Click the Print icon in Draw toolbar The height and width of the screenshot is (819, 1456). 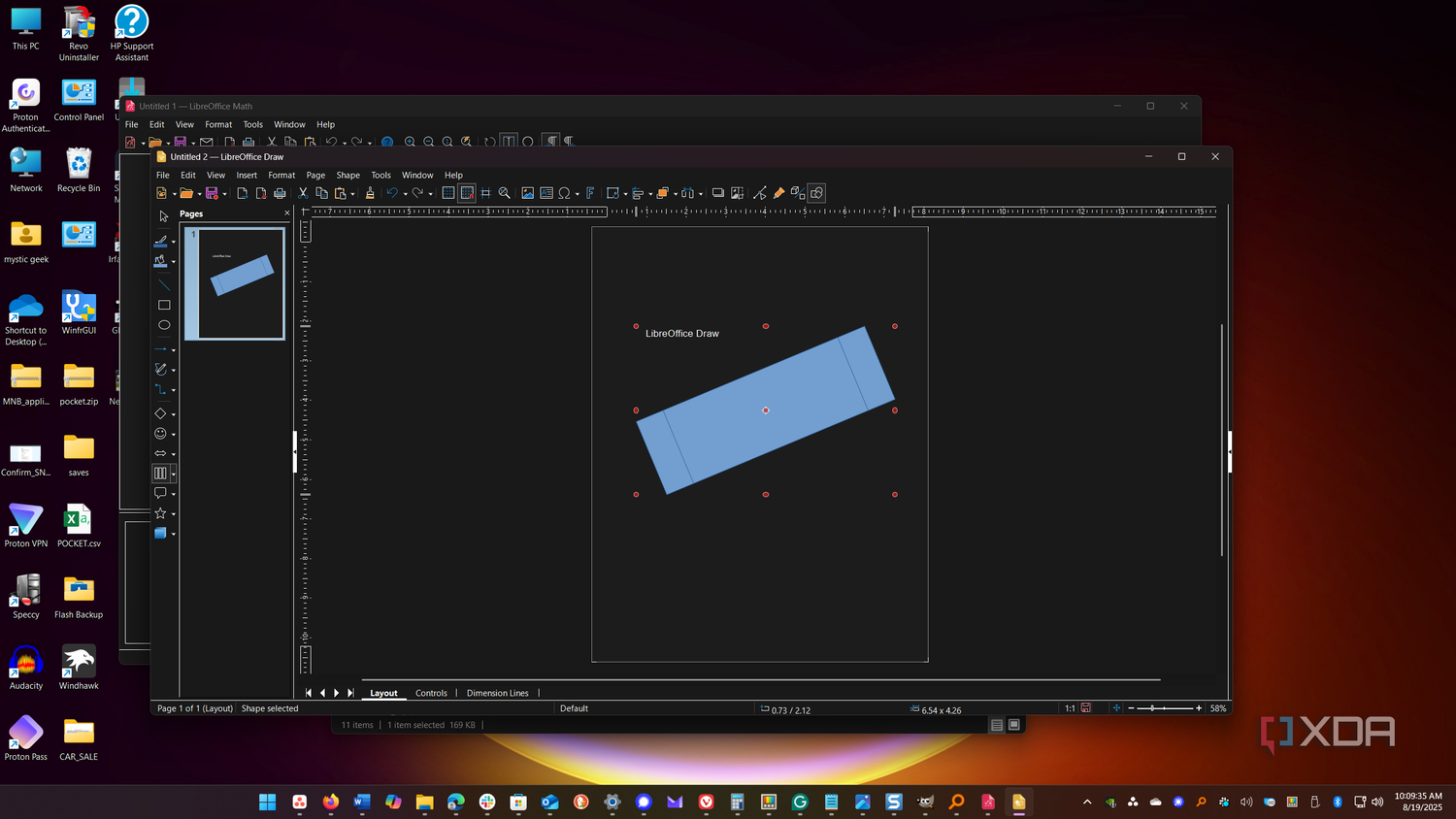pyautogui.click(x=280, y=193)
